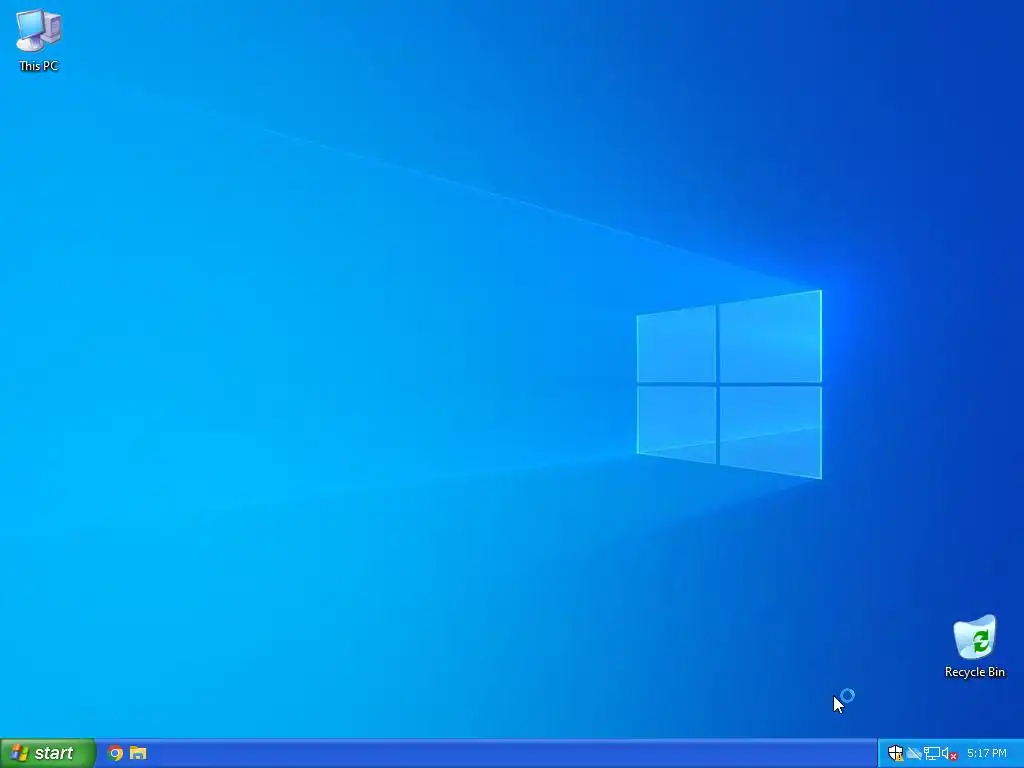Select the This PC desktop icon
Screen dimensions: 1024x768
tap(38, 39)
